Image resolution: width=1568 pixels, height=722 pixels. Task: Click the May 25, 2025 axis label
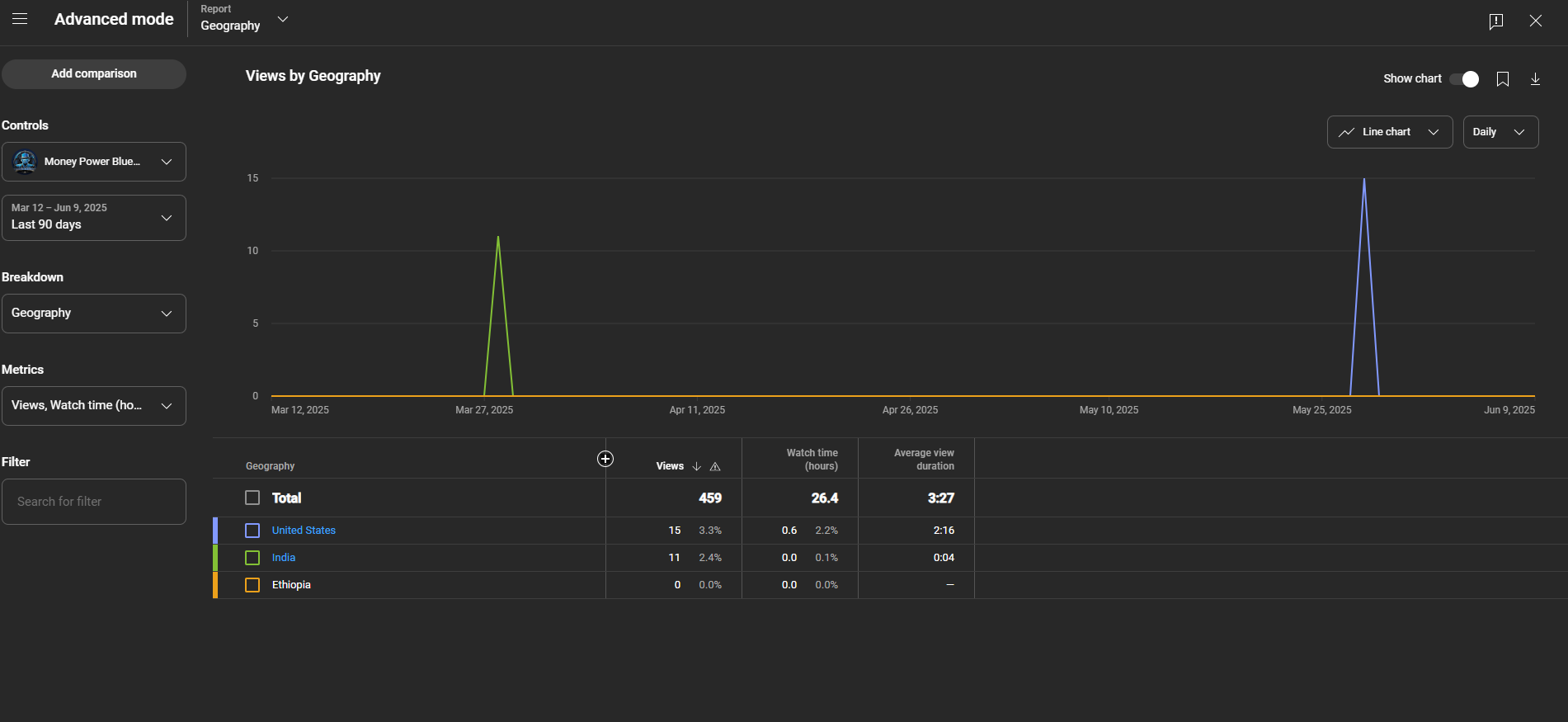click(1322, 410)
